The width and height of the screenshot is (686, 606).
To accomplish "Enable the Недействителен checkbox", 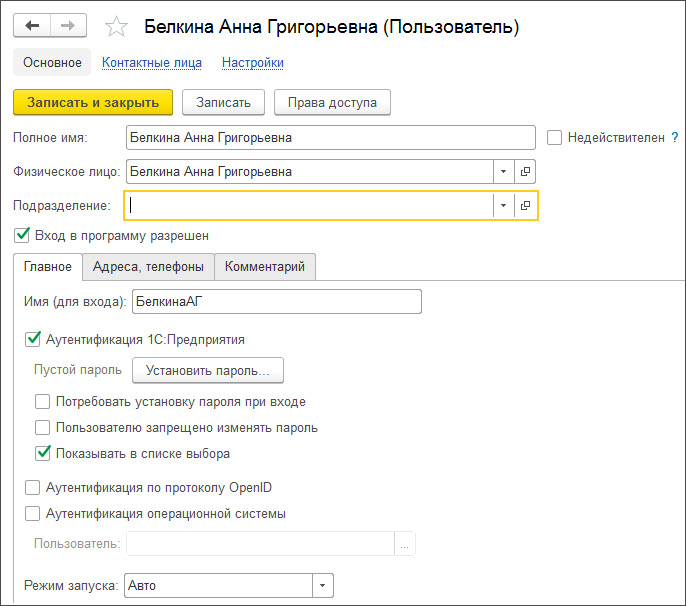I will pos(555,137).
